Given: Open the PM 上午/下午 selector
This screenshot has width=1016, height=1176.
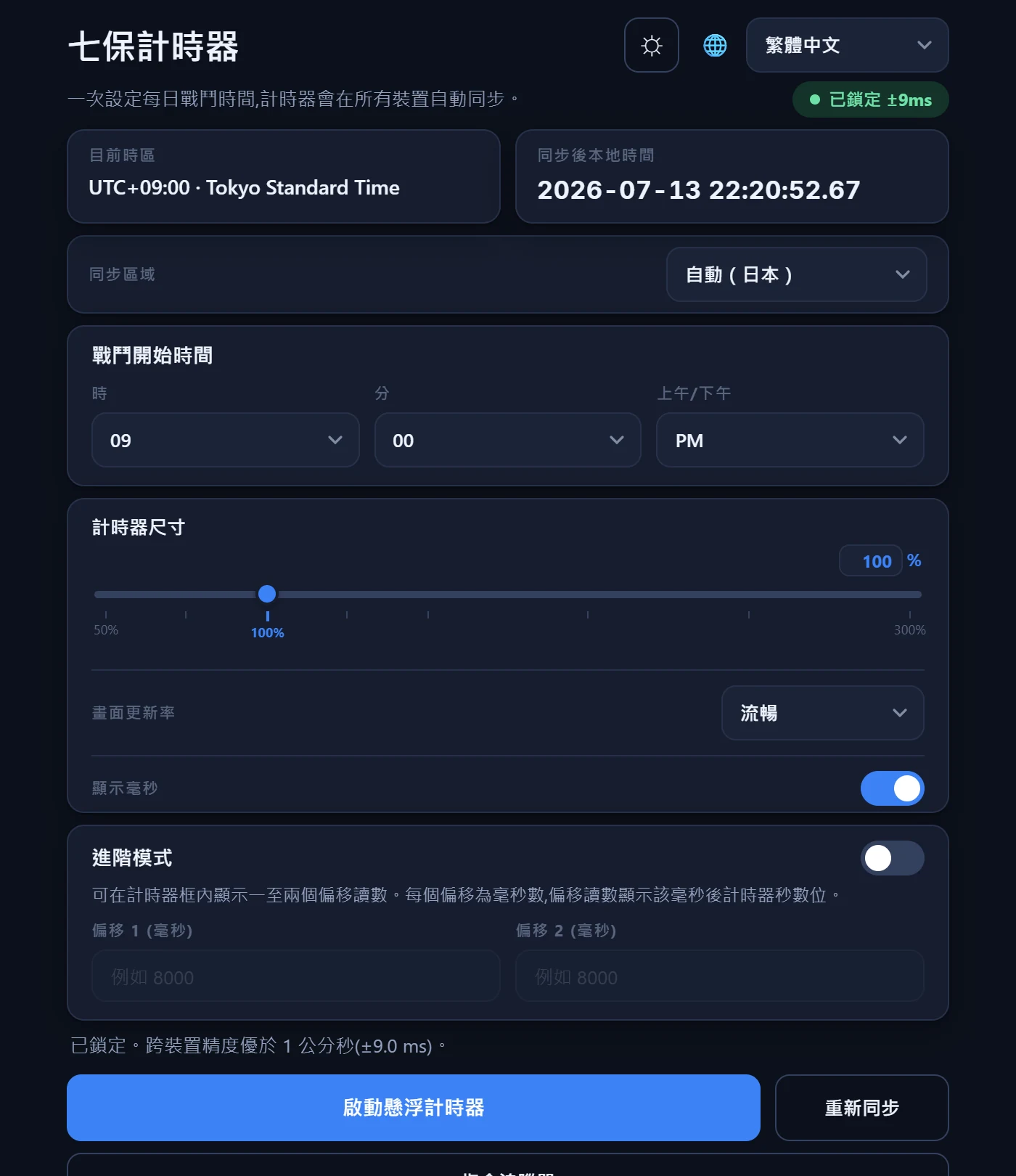Looking at the screenshot, I should tap(790, 440).
